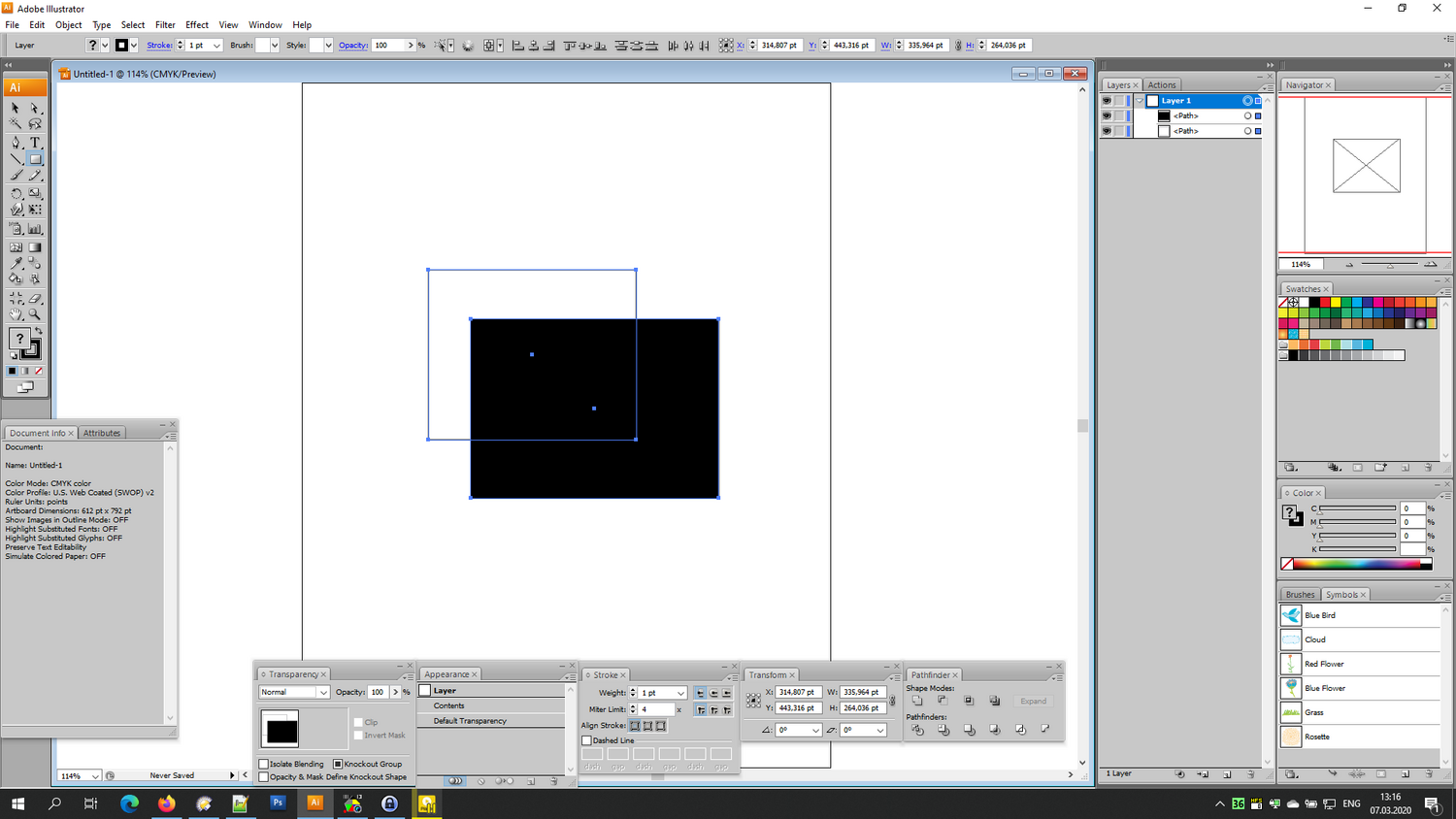
Task: Switch to the Actions tab
Action: [1161, 85]
